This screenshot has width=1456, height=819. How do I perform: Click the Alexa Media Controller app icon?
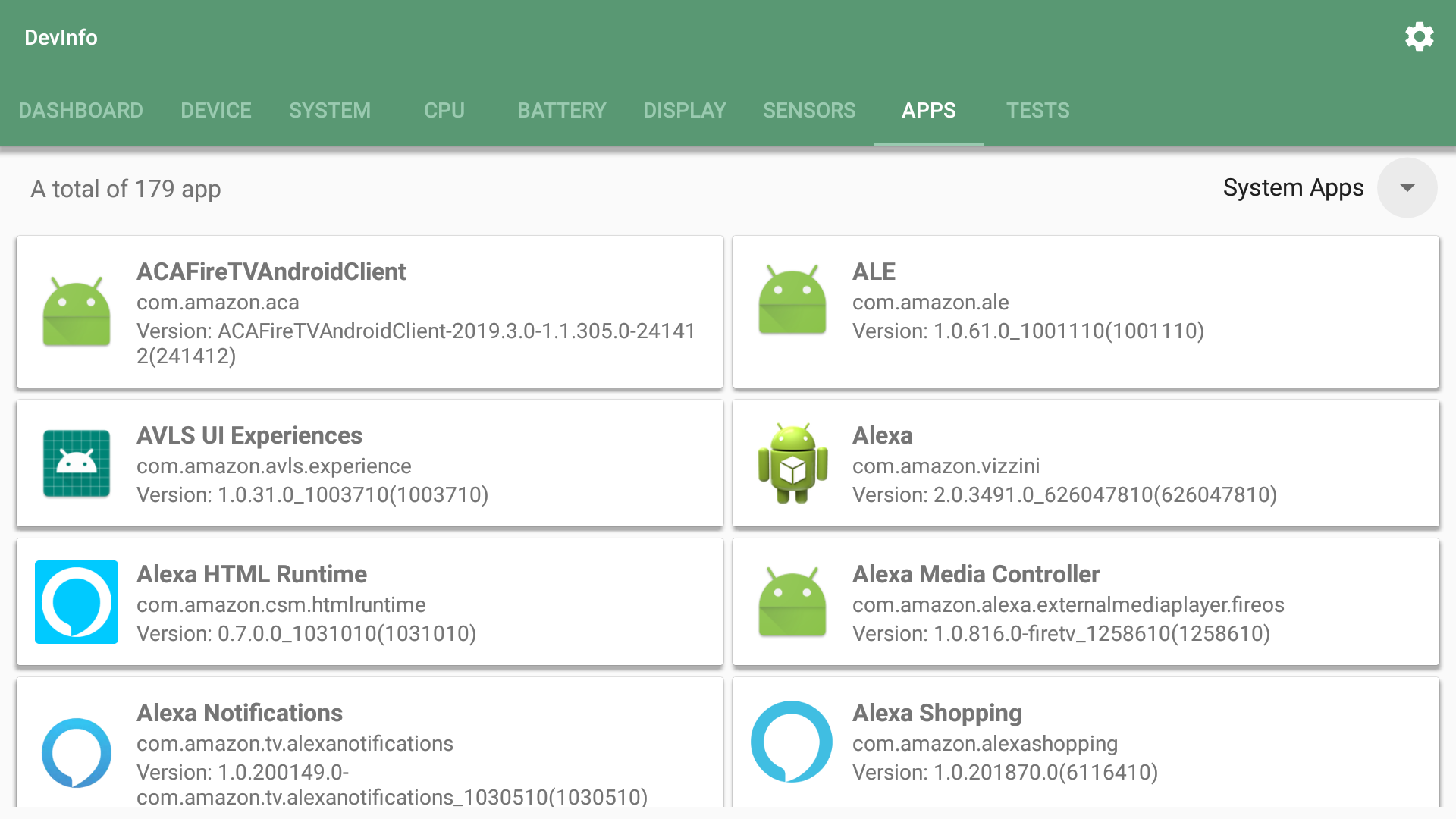792,601
